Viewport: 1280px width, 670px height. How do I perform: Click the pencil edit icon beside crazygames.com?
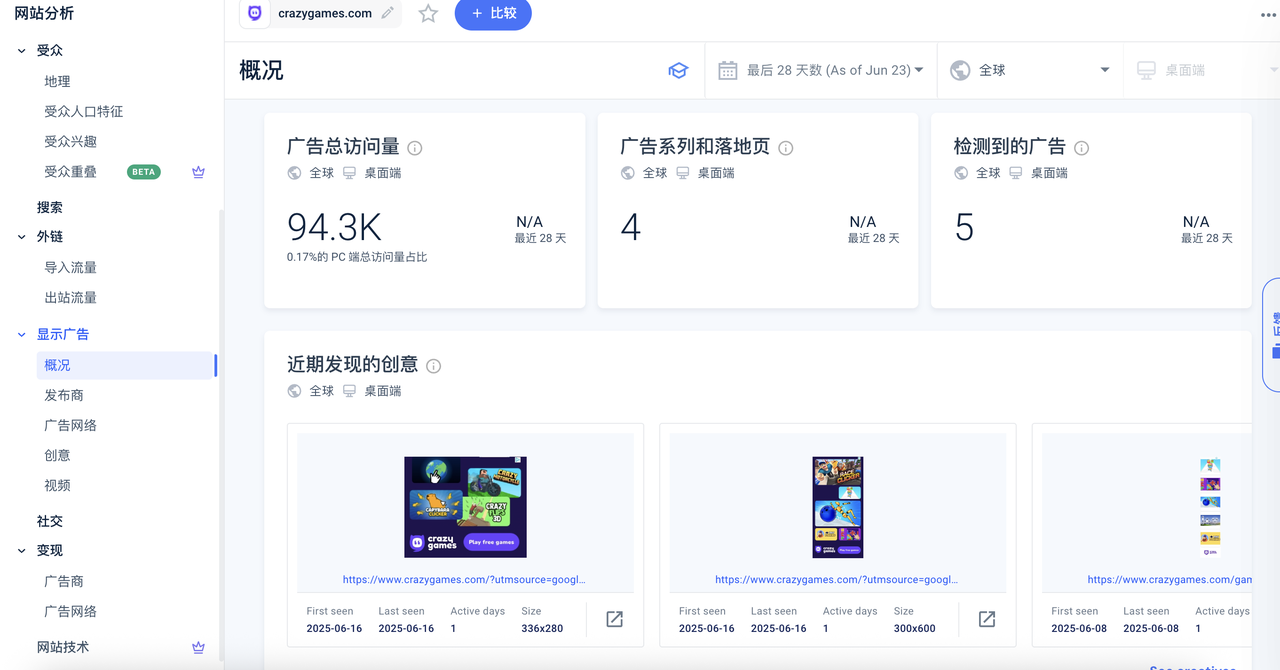coord(388,13)
